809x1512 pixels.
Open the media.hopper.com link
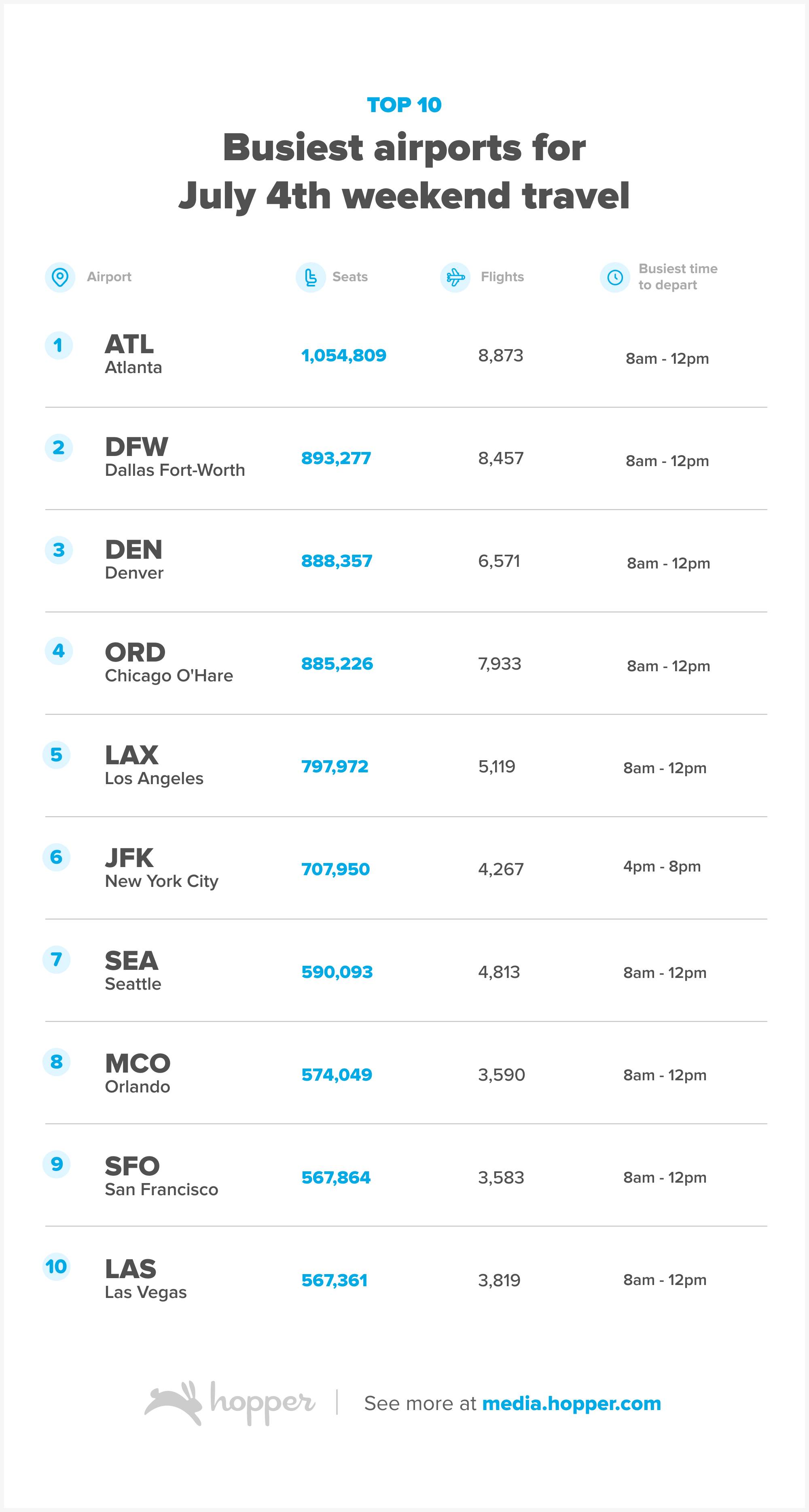tap(572, 1404)
